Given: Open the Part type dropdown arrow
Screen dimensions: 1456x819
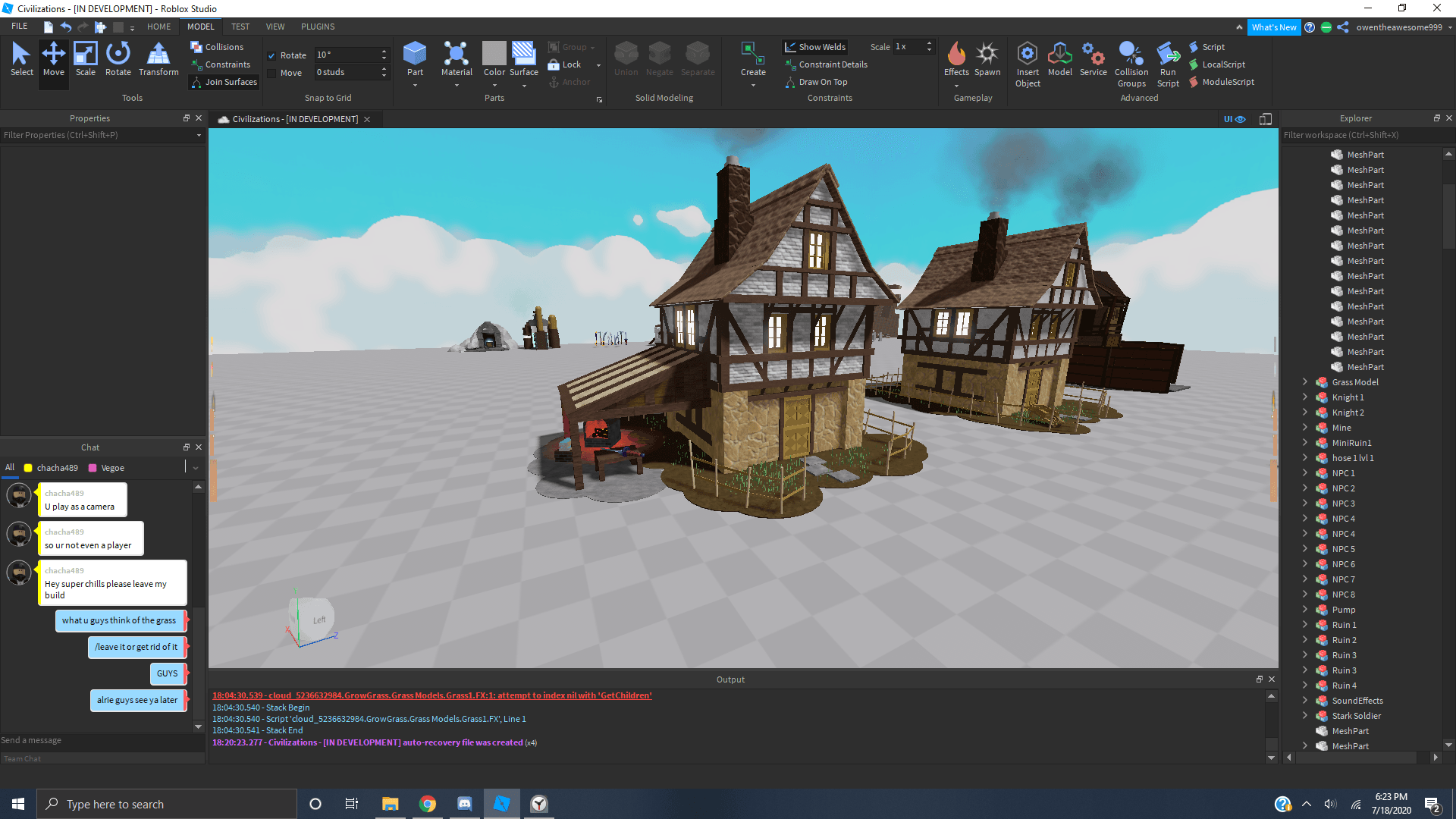Looking at the screenshot, I should [x=415, y=86].
